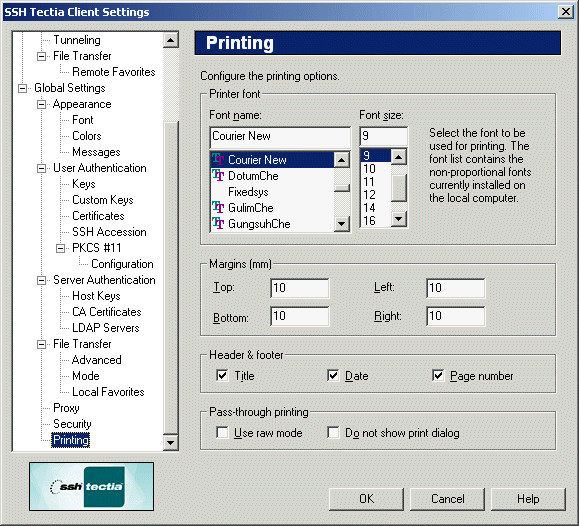The width and height of the screenshot is (579, 526).
Task: Click the font size list scrollbar thumb
Action: pyautogui.click(x=399, y=188)
